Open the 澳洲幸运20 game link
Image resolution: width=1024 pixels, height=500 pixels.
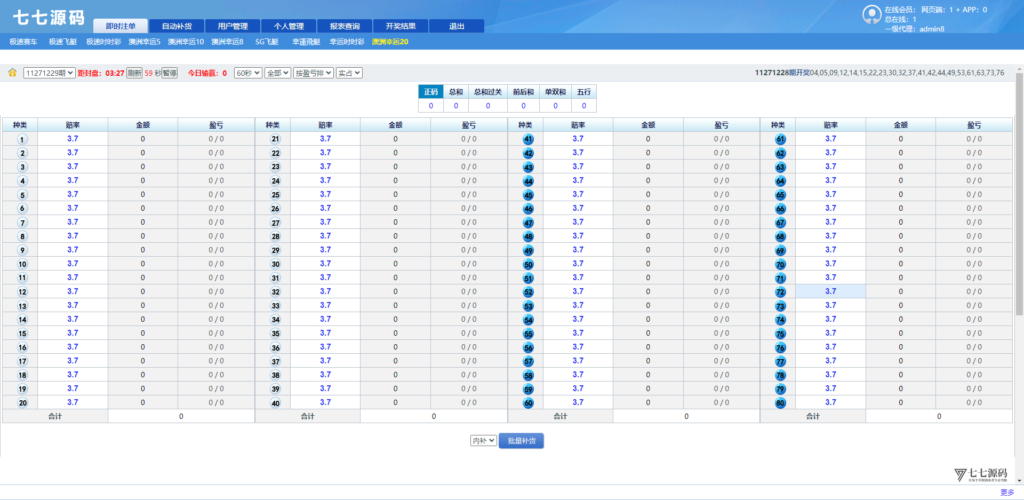click(390, 42)
